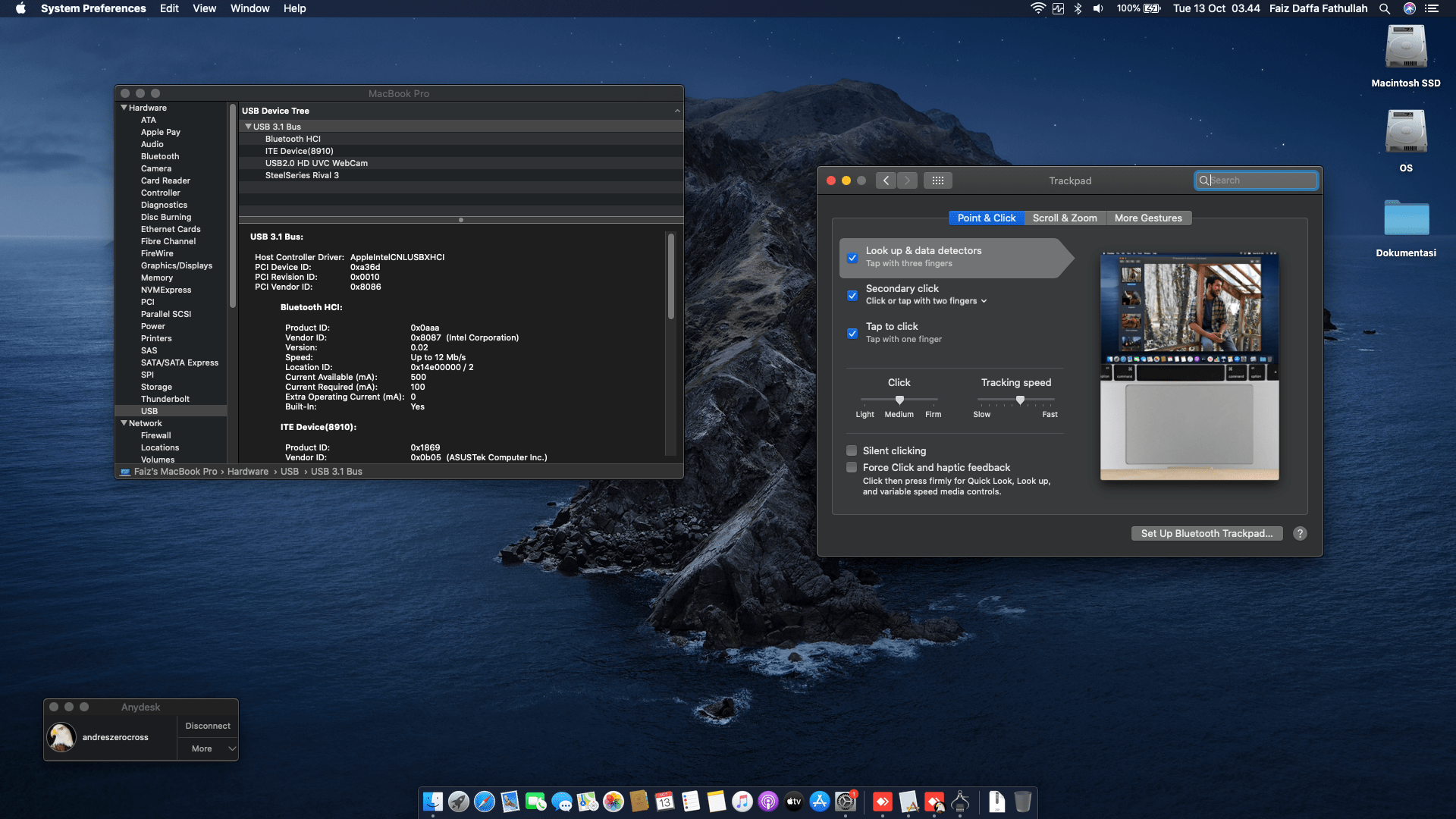Click the trackpad gesture preview video
Screen dimensions: 1456x819
pyautogui.click(x=1189, y=366)
